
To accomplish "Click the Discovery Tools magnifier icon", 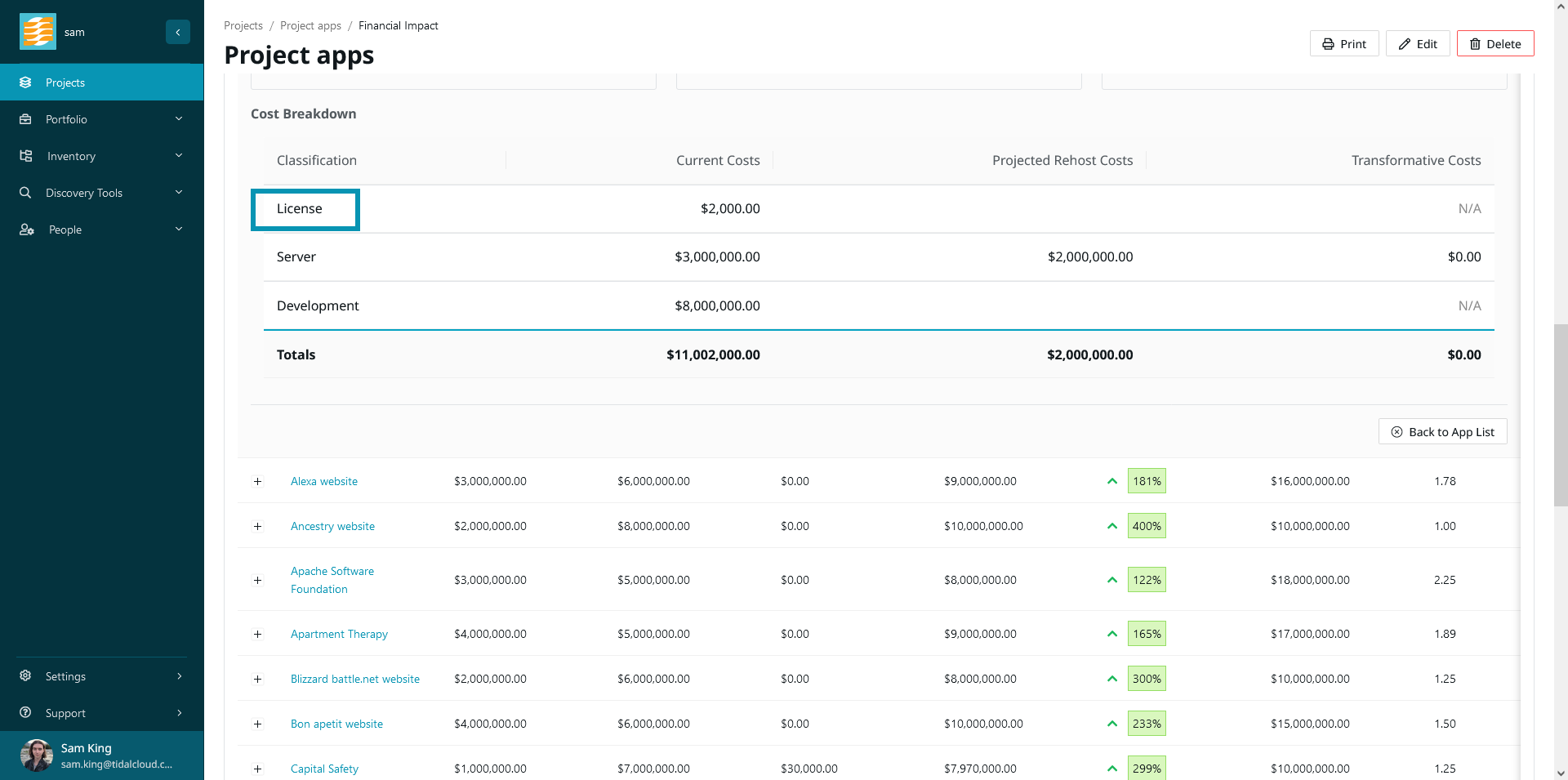I will pos(25,193).
